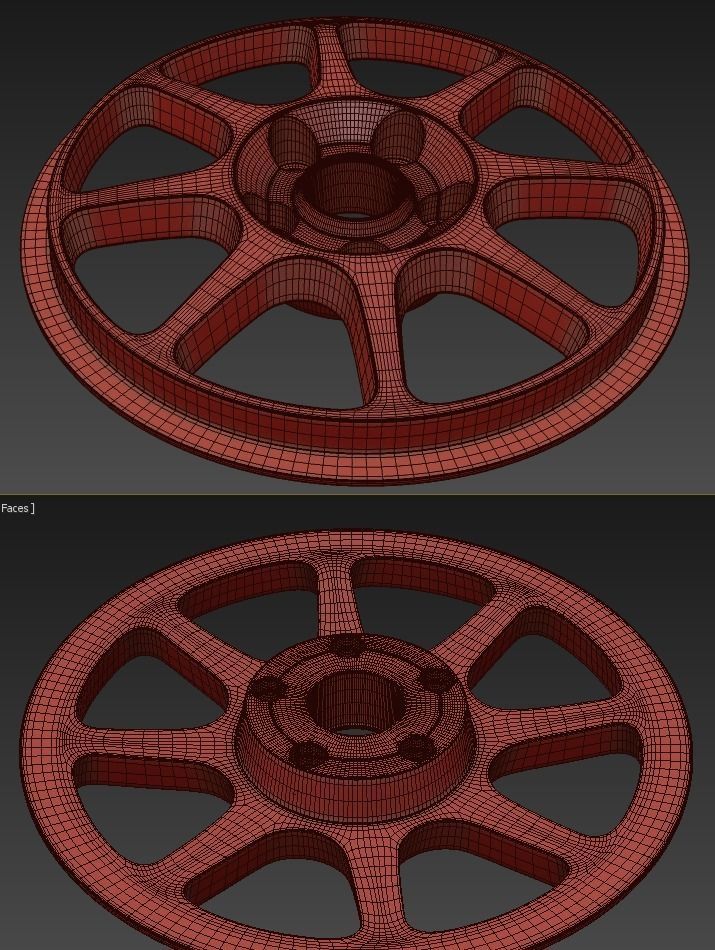Open the 'Faces ]' viewport shading label menu
Screen dimensions: 715x950
[17, 508]
